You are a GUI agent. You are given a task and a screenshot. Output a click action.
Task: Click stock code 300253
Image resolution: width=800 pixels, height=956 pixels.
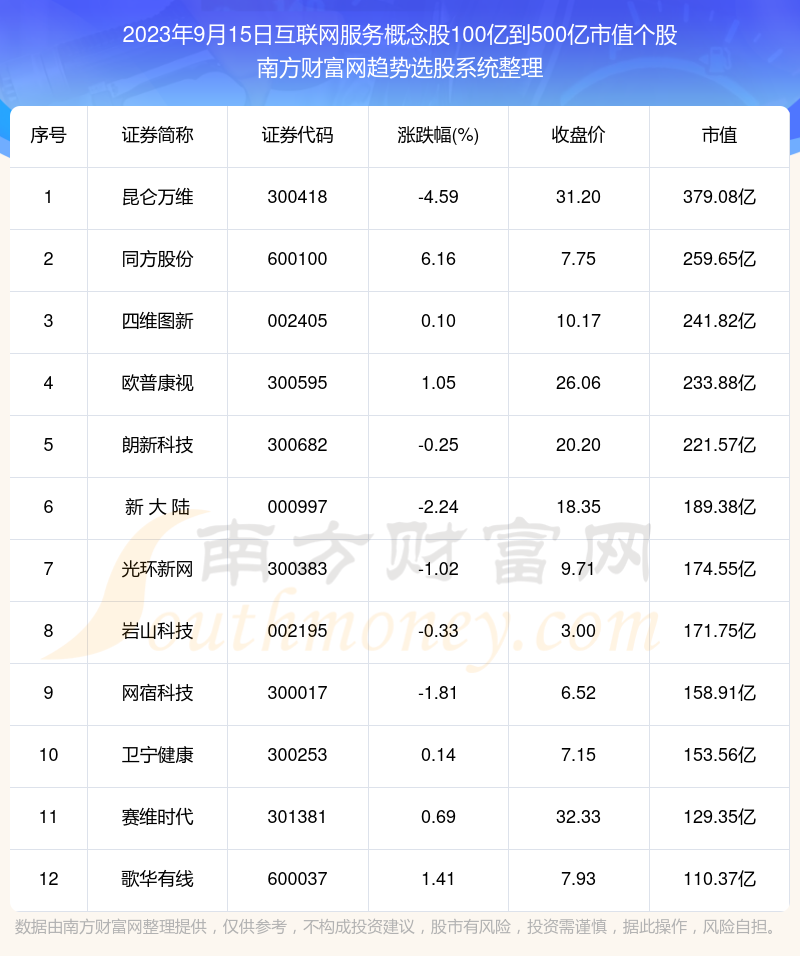[298, 755]
